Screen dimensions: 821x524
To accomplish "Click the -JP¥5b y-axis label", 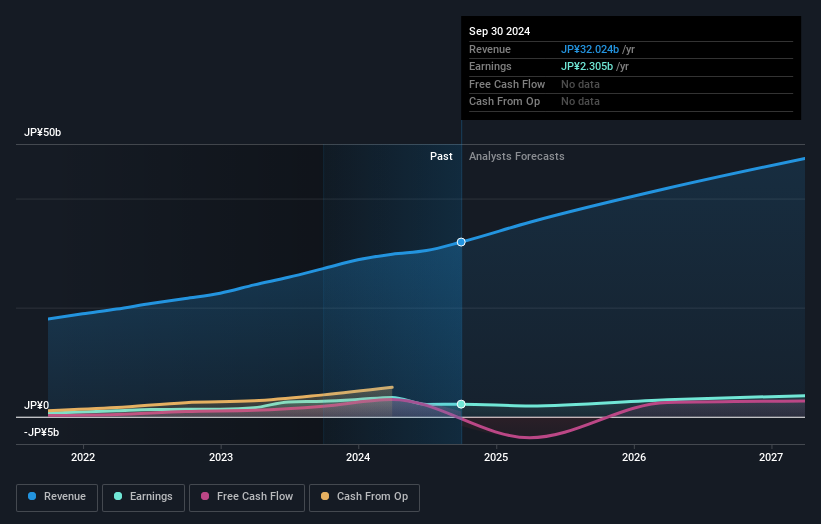I will click(x=41, y=432).
